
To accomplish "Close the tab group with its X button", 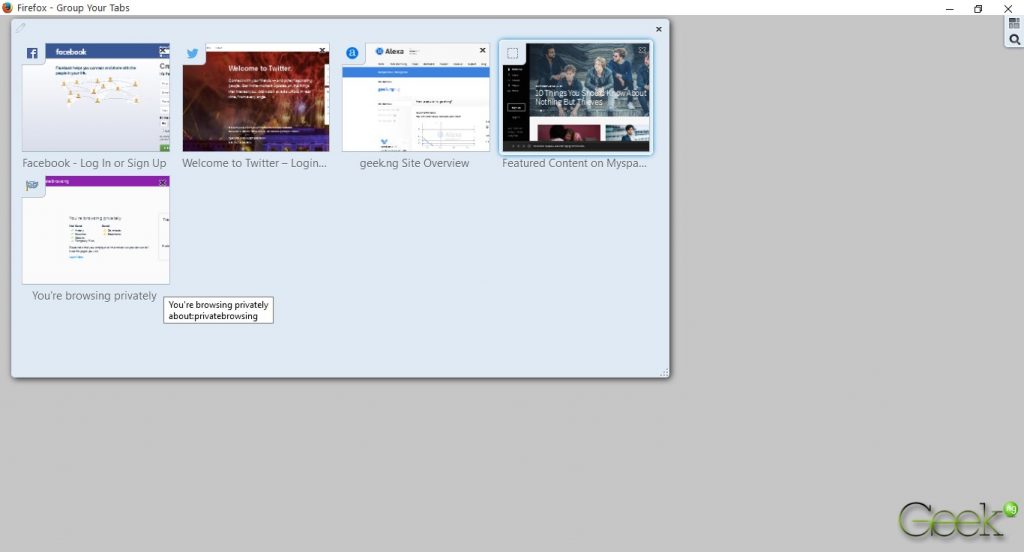I will click(x=658, y=29).
